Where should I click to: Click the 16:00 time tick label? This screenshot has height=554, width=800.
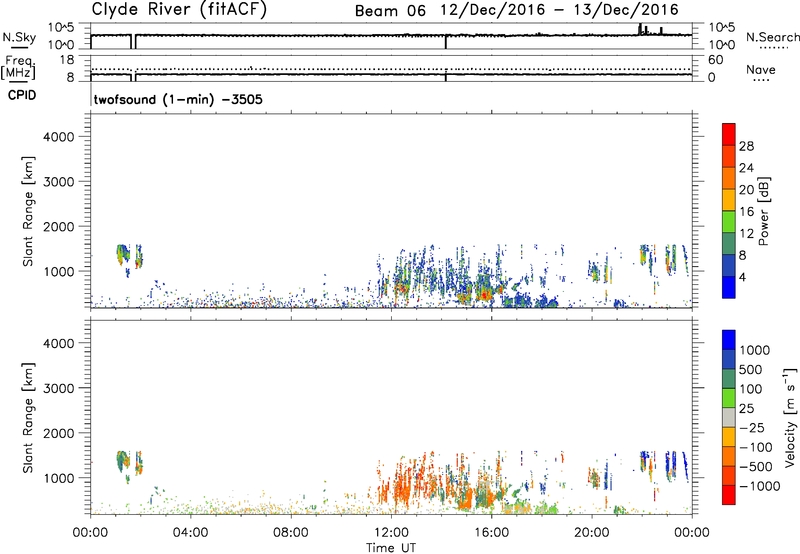pos(491,533)
